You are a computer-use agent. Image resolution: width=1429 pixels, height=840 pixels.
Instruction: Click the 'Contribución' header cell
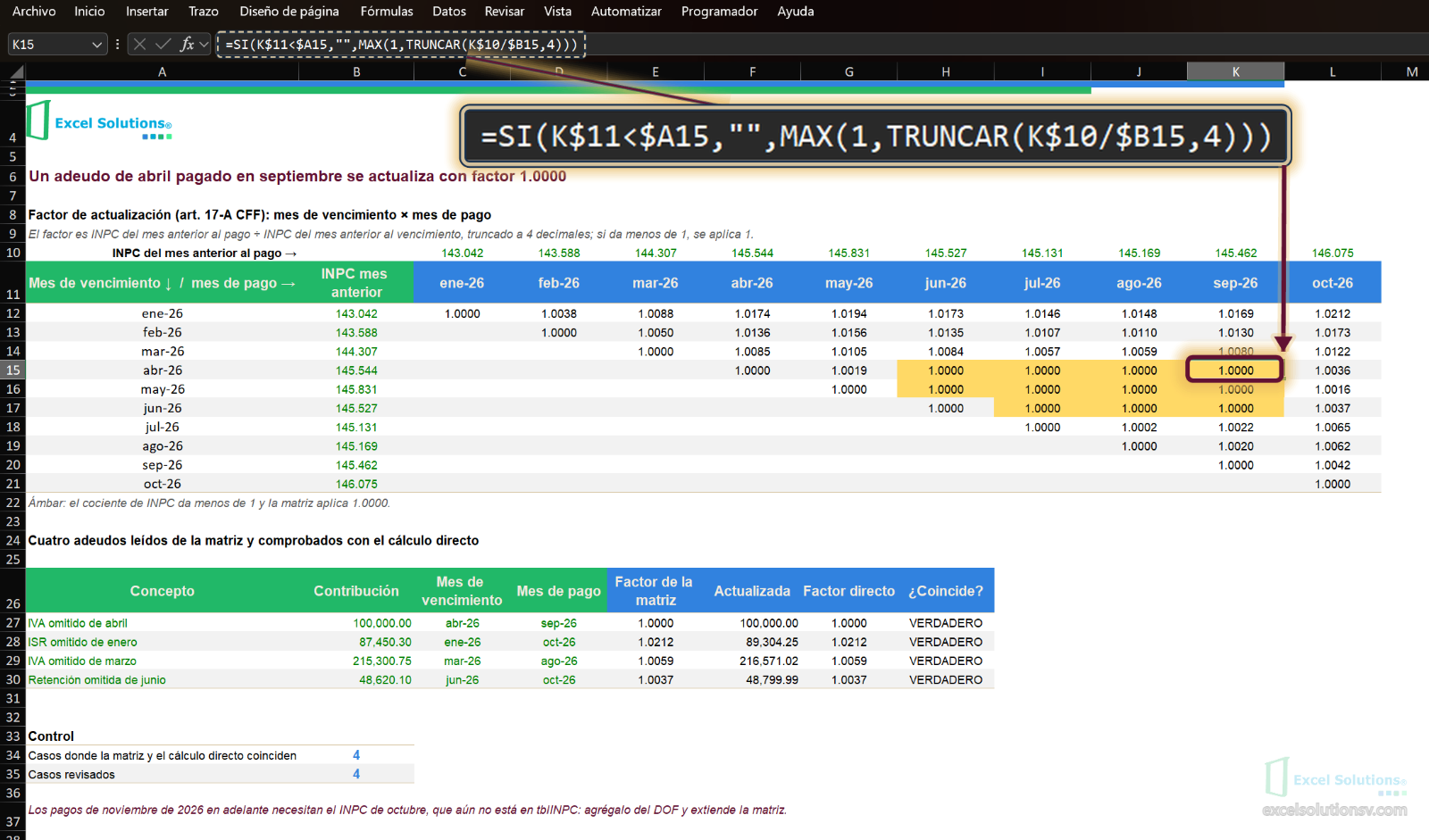pyautogui.click(x=356, y=591)
